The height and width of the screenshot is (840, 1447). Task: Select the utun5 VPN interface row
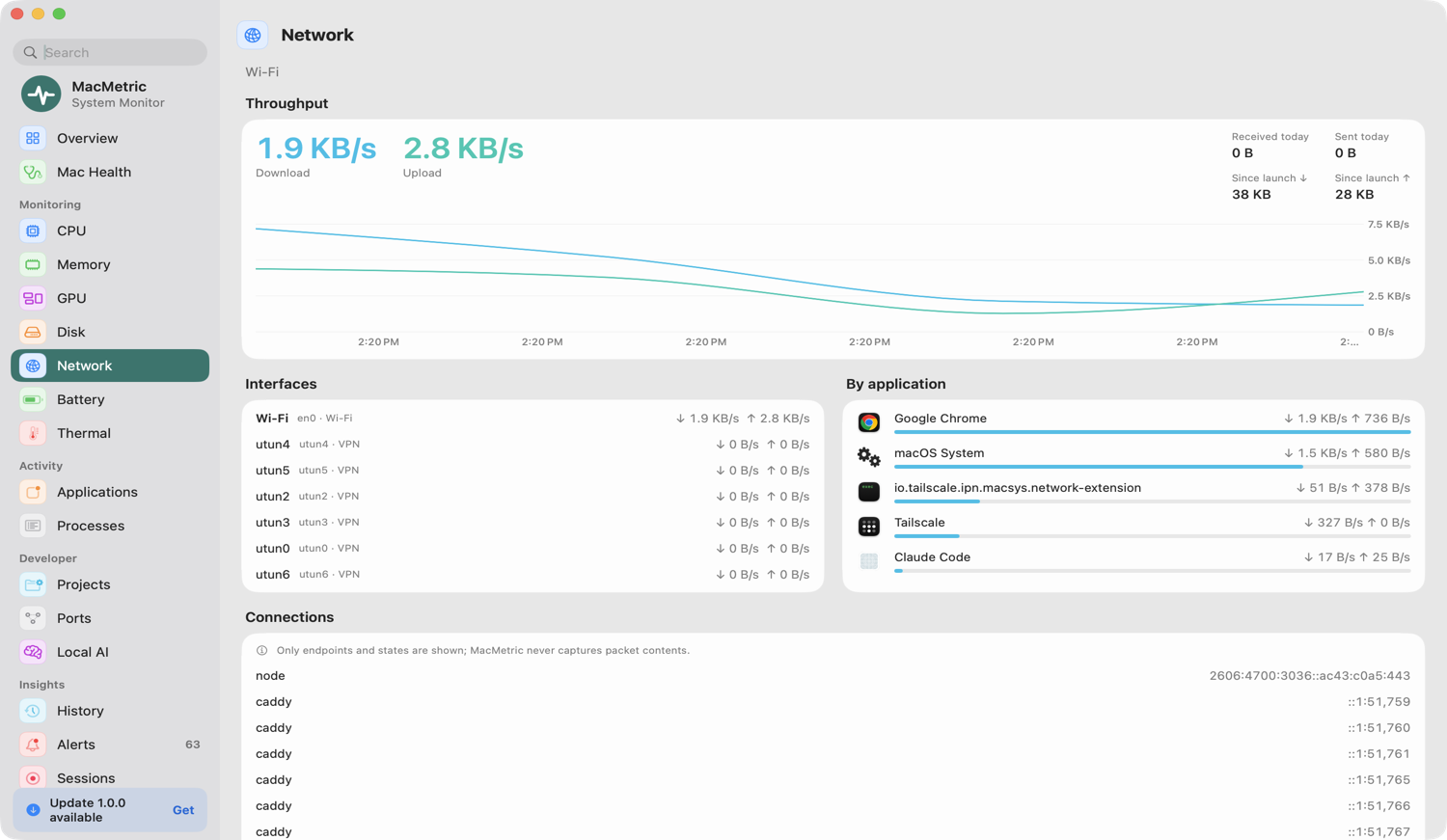tap(532, 471)
